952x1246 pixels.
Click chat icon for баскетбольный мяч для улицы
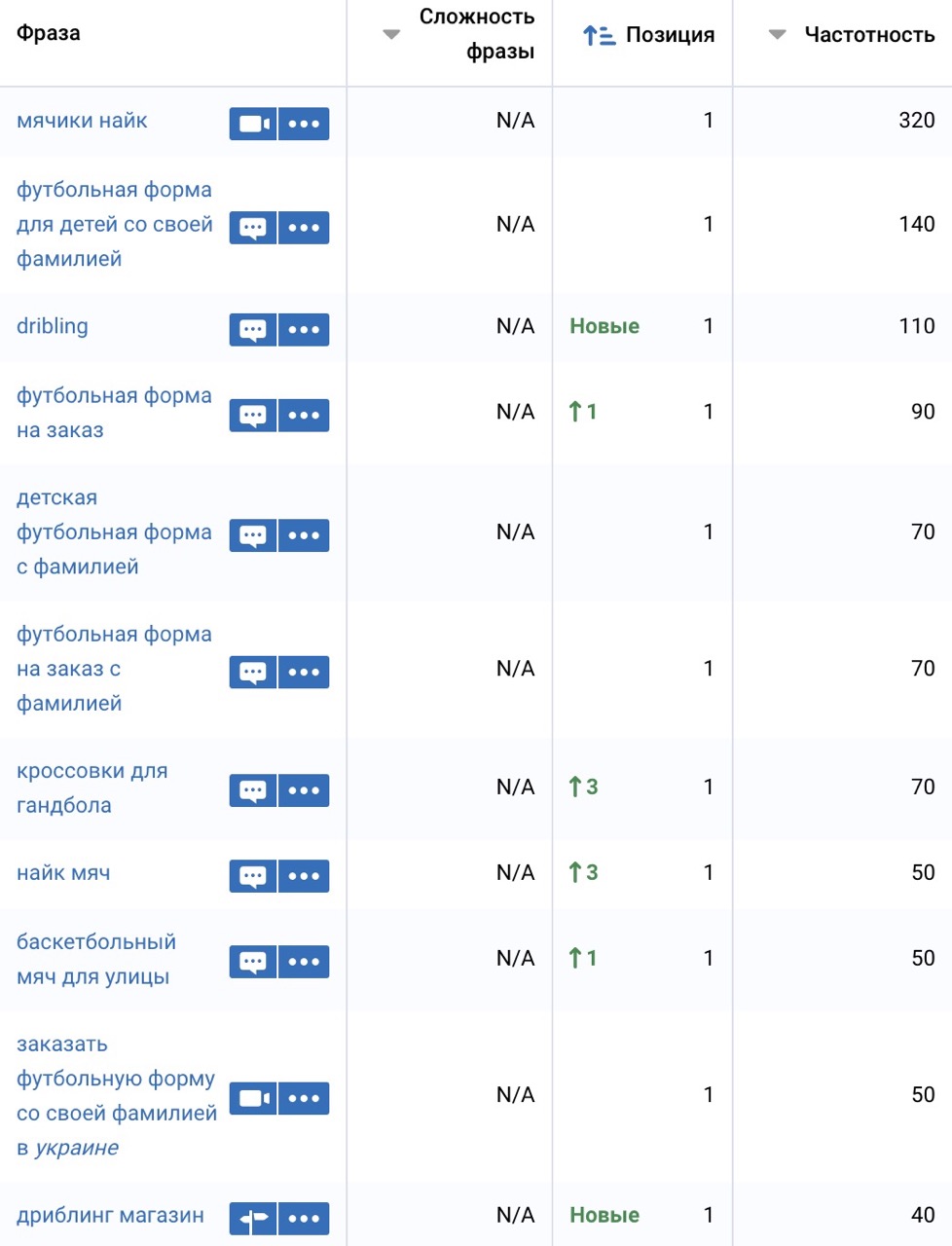(253, 961)
